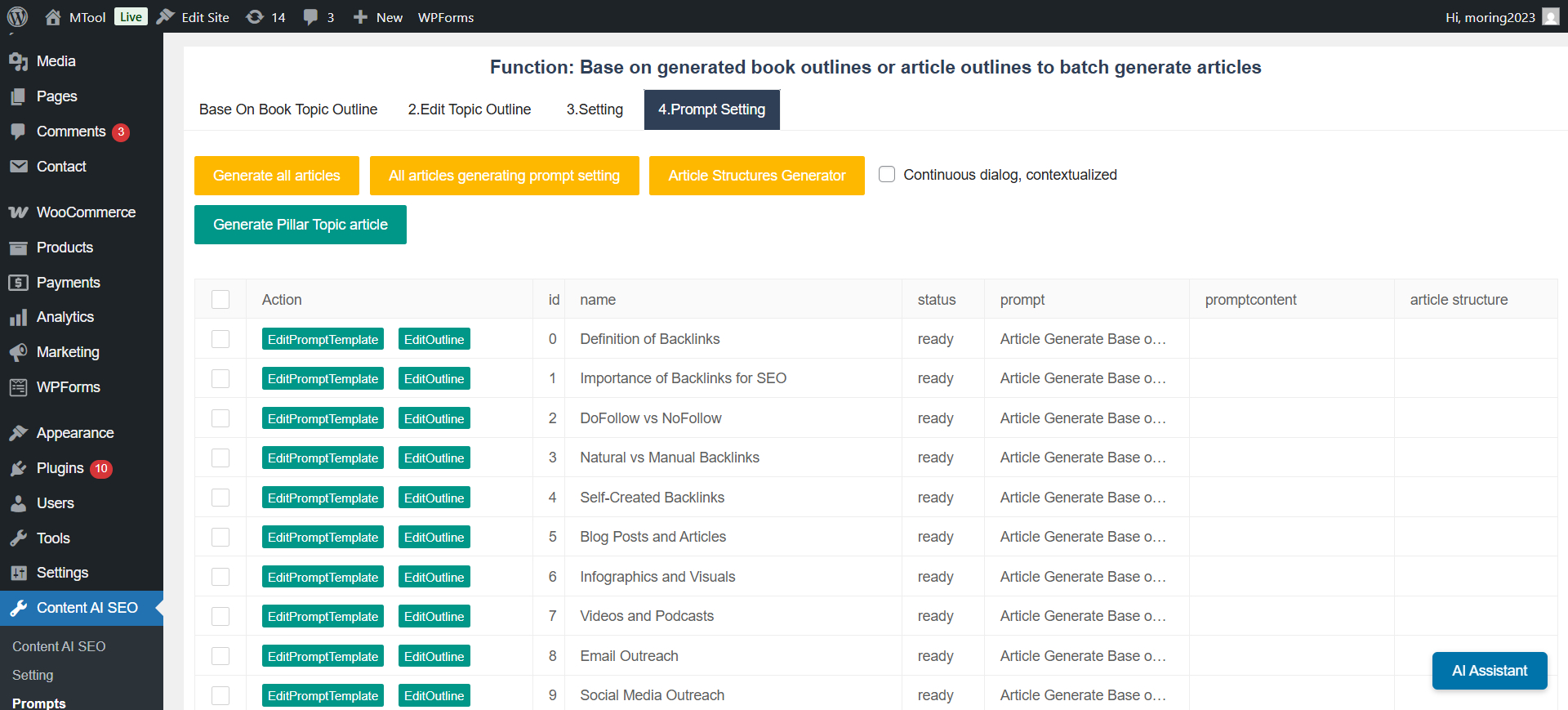Open Analytics via its bar chart icon
The image size is (1568, 710).
pyautogui.click(x=18, y=318)
